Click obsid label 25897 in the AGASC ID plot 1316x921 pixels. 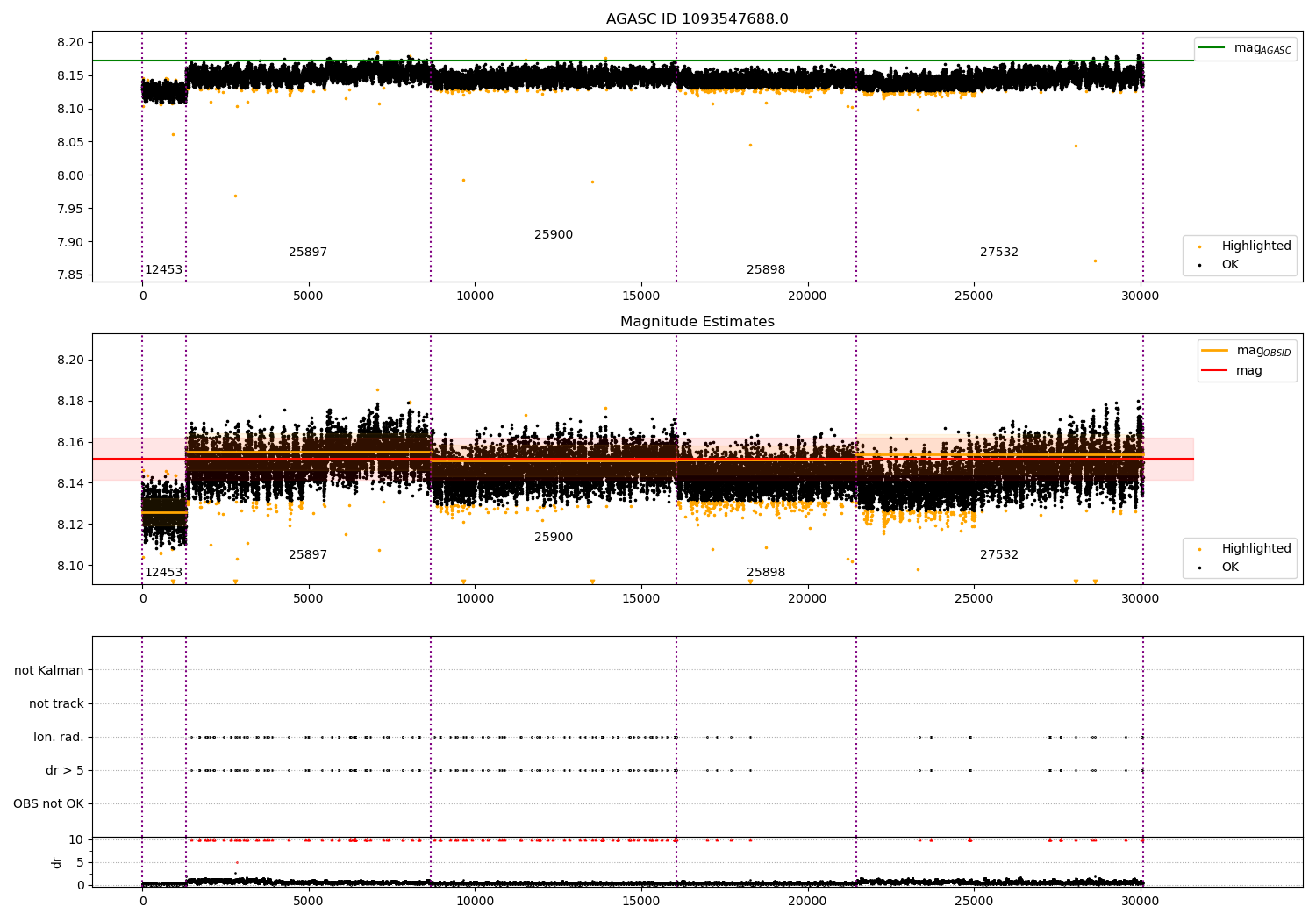coord(308,252)
